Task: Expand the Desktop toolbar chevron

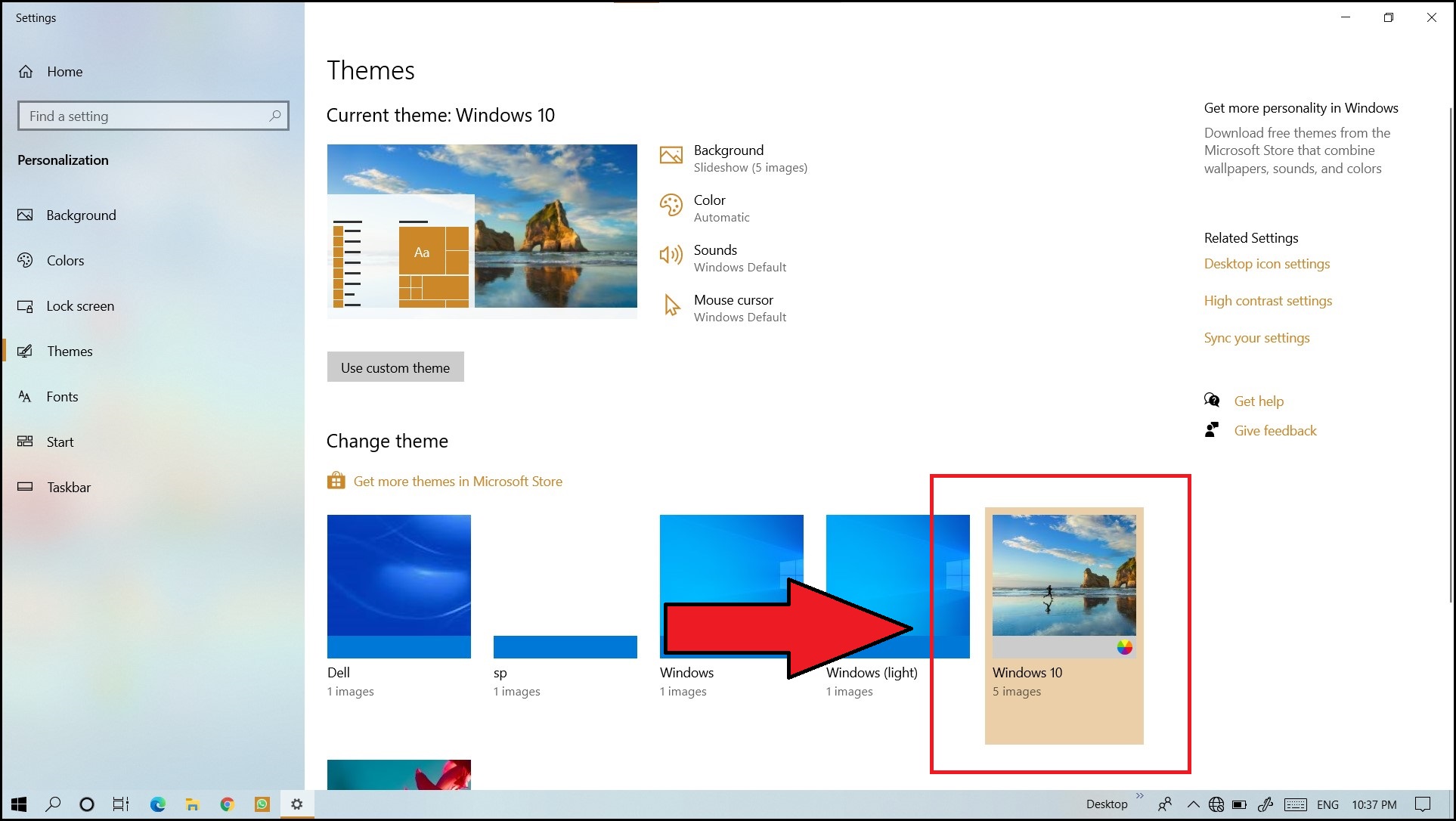Action: tap(1140, 796)
